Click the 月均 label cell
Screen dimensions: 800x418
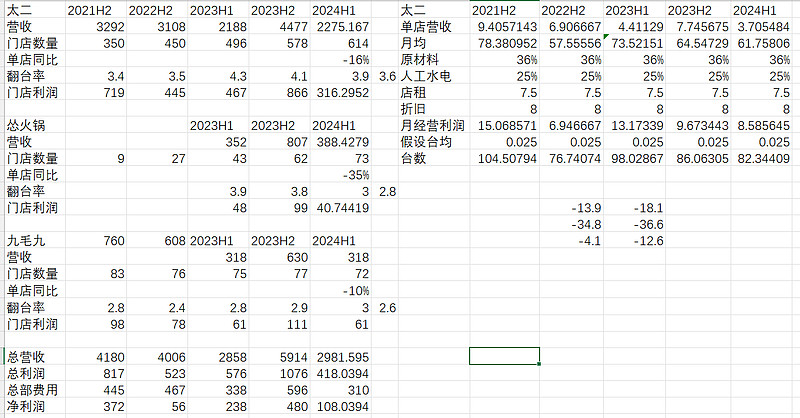pos(434,43)
